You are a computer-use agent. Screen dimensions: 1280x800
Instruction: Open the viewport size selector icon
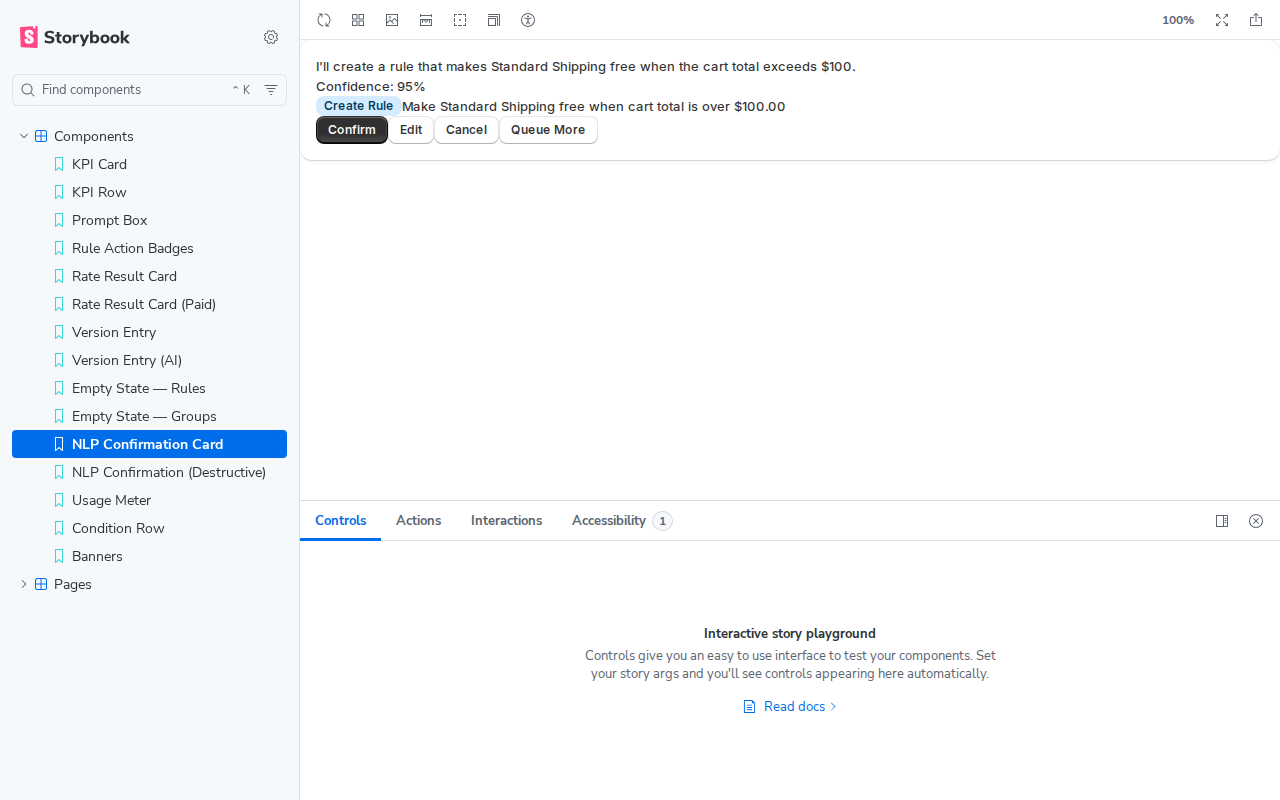(x=494, y=20)
